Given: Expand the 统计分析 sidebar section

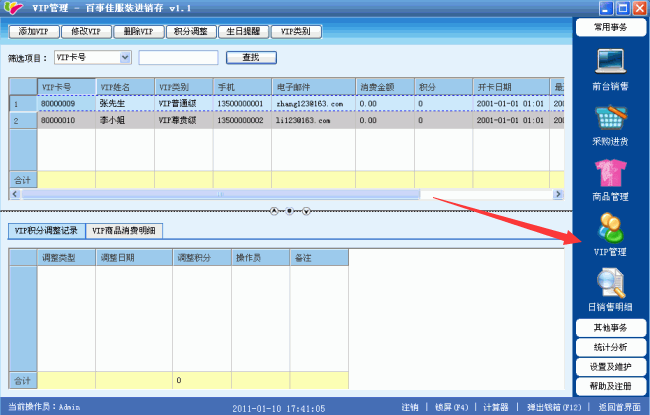Looking at the screenshot, I should 611,347.
